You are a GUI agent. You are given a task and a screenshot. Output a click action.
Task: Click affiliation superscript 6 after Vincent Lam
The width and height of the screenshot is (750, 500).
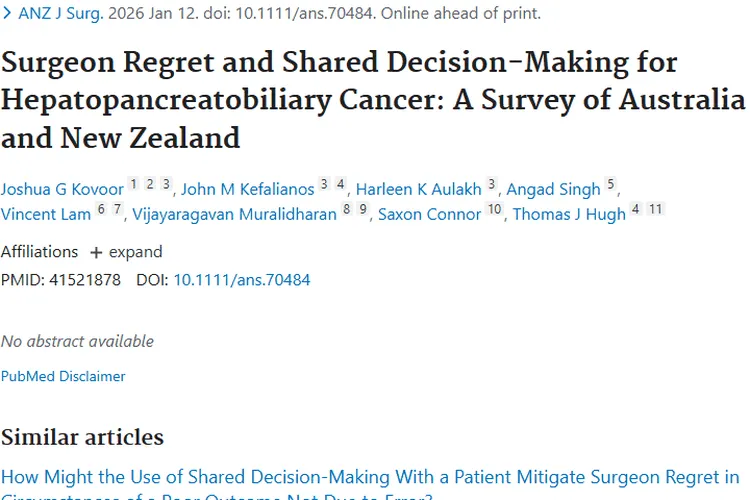coord(101,209)
